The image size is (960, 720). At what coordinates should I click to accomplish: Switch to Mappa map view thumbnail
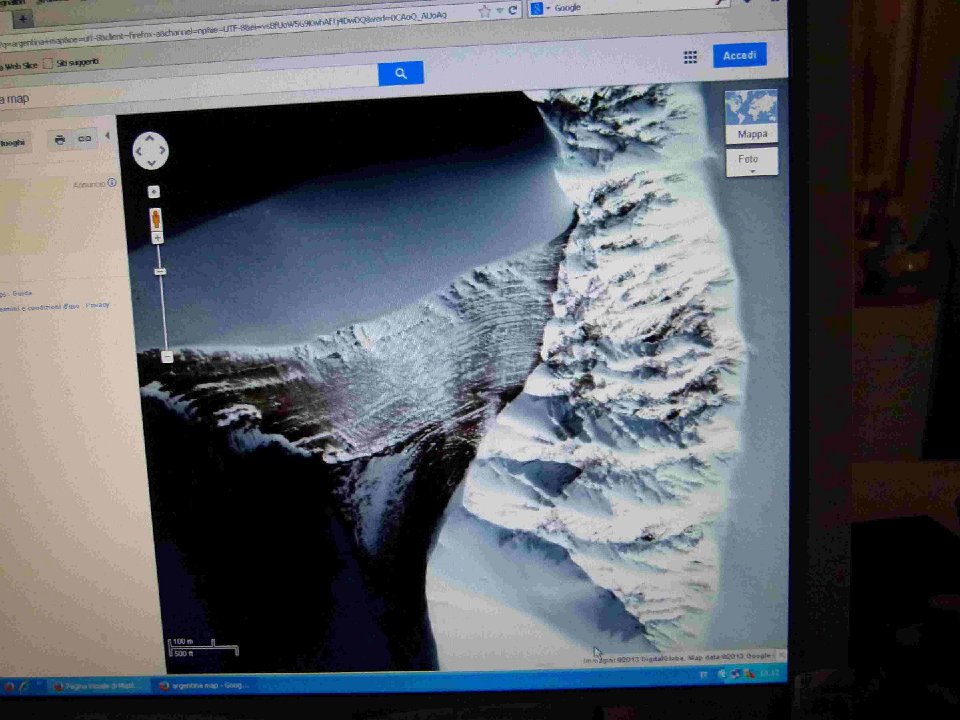pos(751,116)
